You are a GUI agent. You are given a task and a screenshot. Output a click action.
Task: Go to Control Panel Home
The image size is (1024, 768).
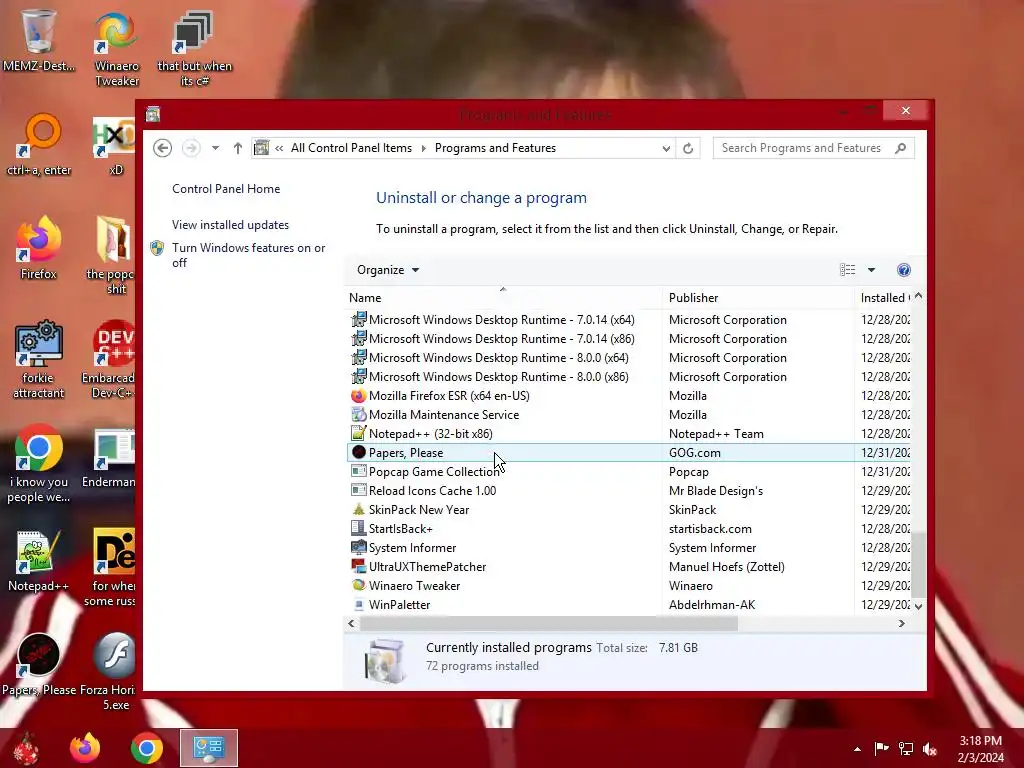coord(226,189)
